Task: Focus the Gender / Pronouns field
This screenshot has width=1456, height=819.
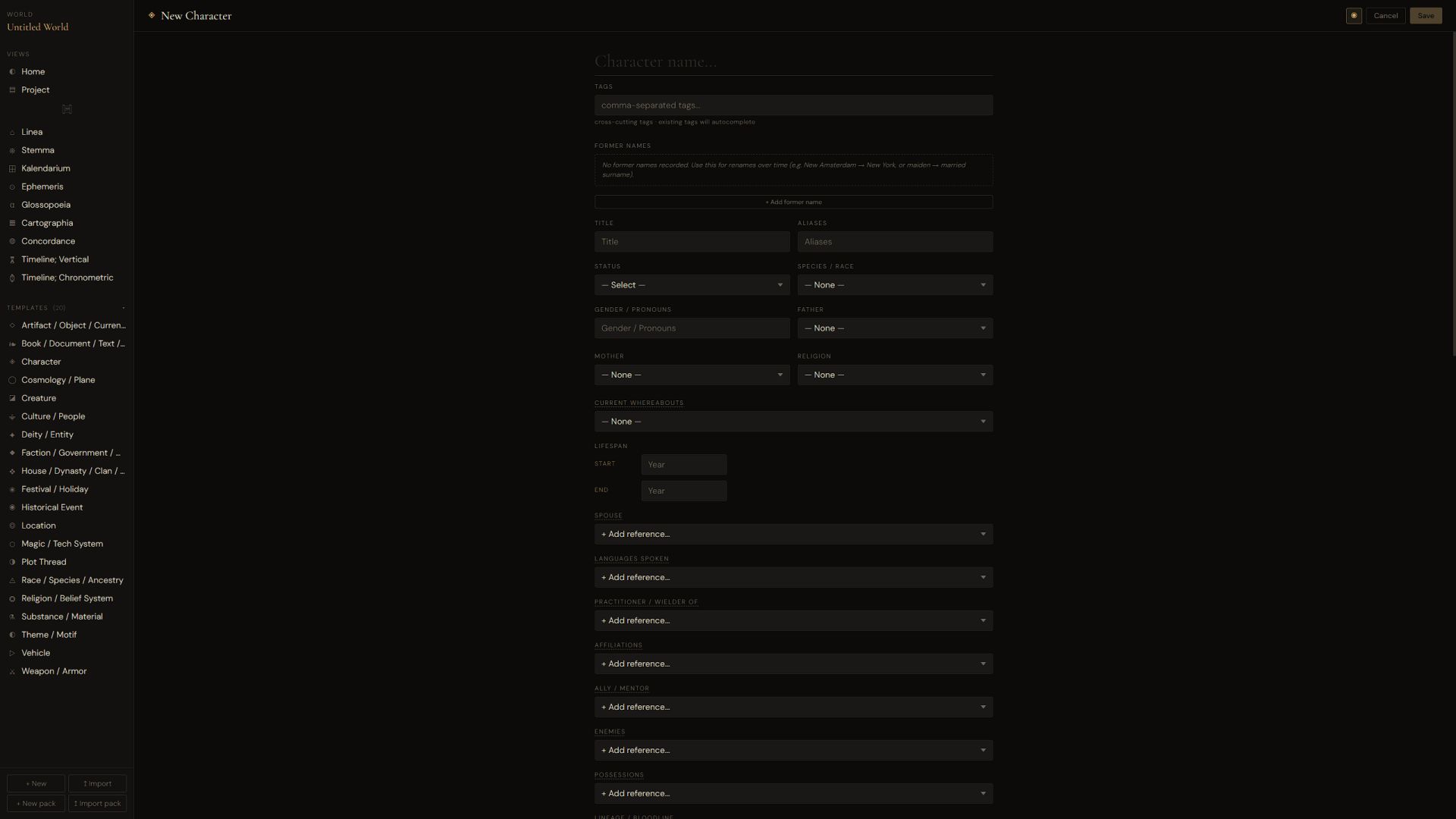Action: tap(692, 328)
